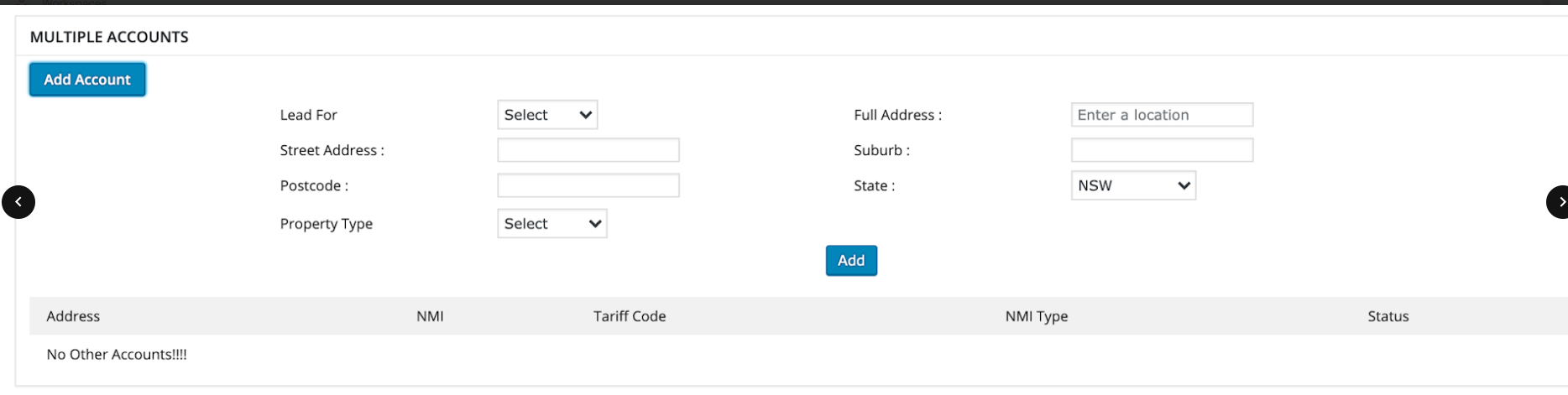
Task: Click the Multiple Accounts section heading
Action: coord(109,37)
